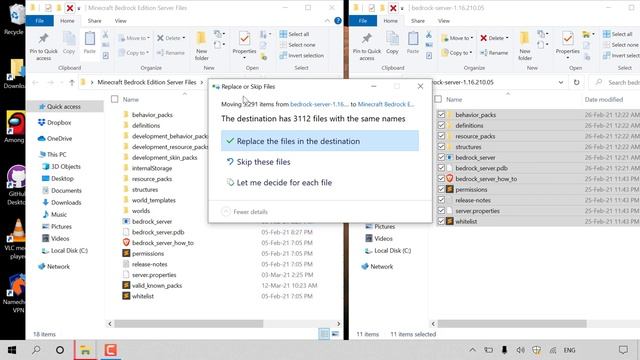Switch to details view in left window

pos(324,334)
